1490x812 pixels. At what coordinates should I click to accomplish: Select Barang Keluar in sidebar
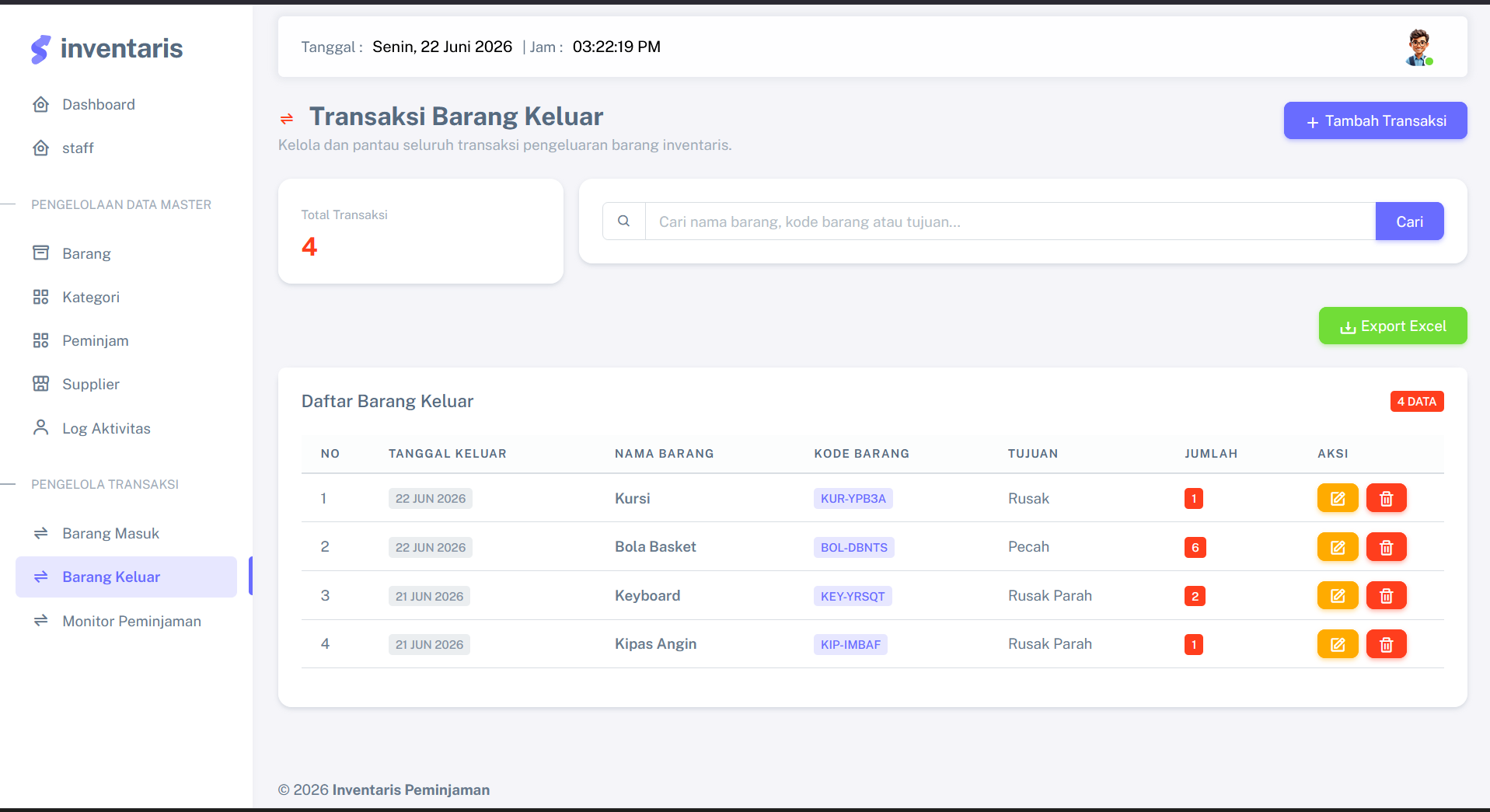126,577
